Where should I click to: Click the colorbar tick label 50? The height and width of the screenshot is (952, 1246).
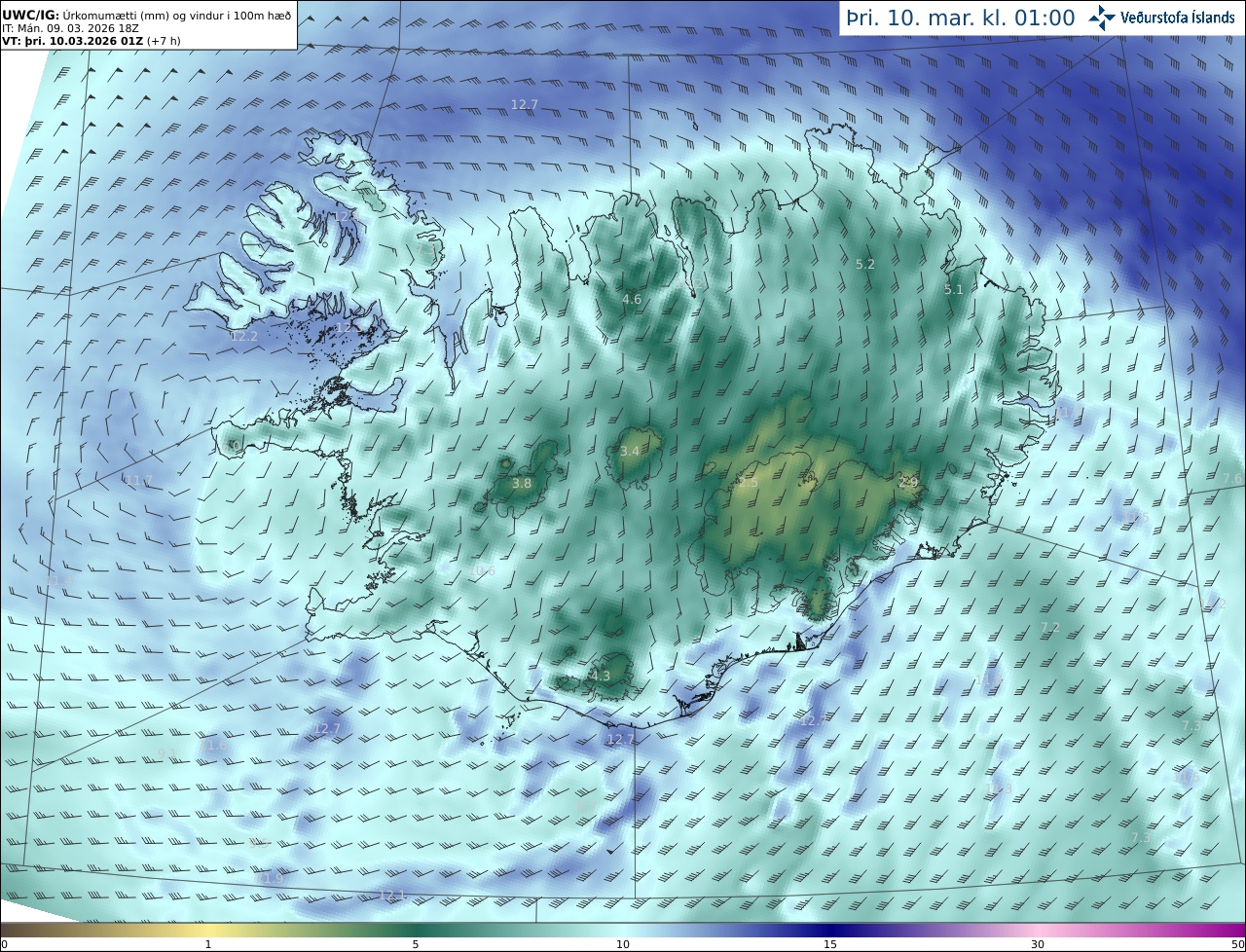click(1237, 944)
